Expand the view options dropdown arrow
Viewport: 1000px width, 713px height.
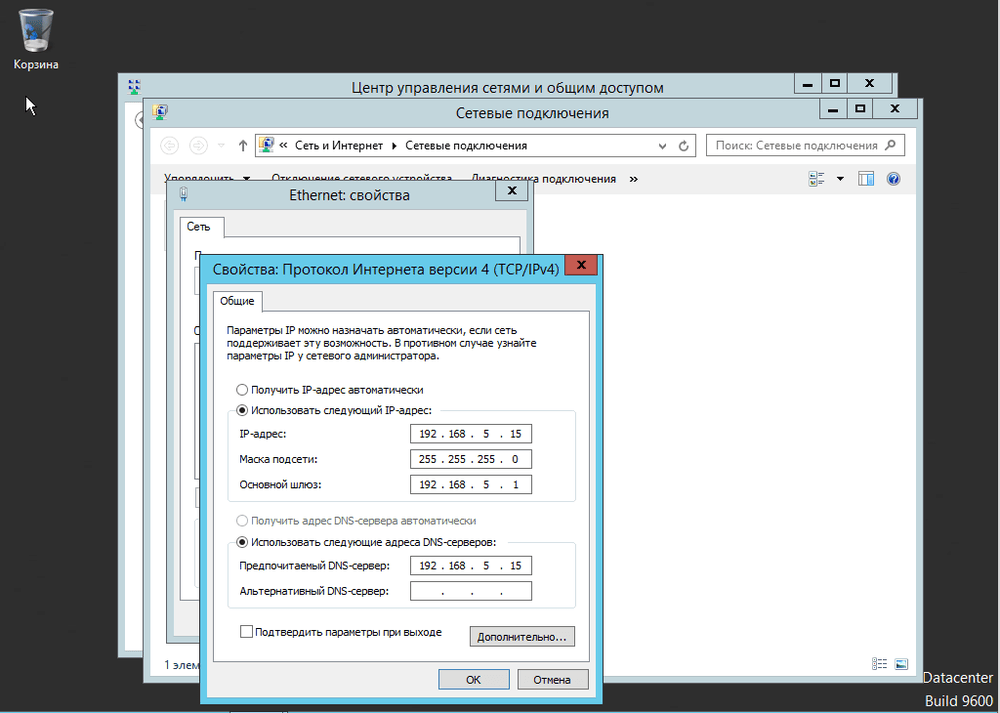click(840, 179)
